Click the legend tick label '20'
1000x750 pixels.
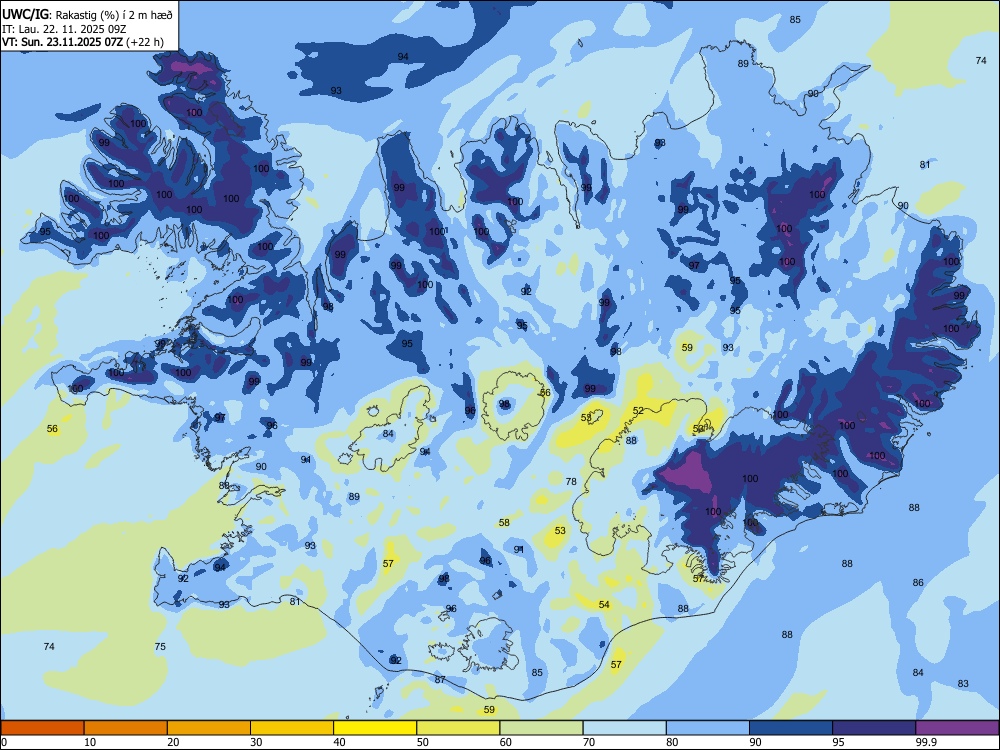173,742
